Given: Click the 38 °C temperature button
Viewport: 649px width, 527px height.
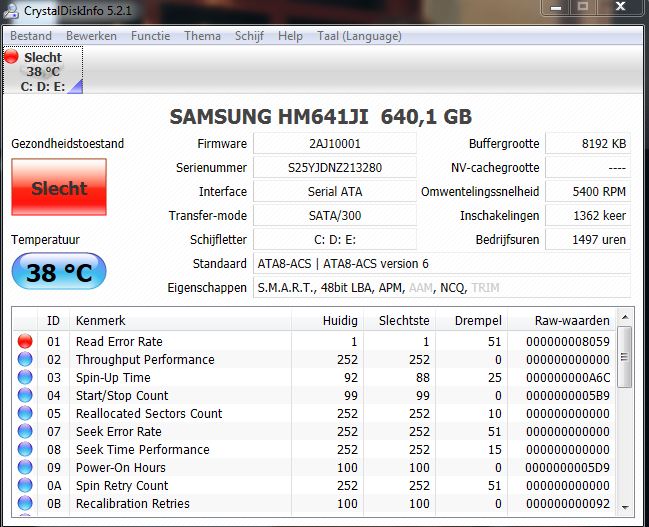Looking at the screenshot, I should [59, 272].
